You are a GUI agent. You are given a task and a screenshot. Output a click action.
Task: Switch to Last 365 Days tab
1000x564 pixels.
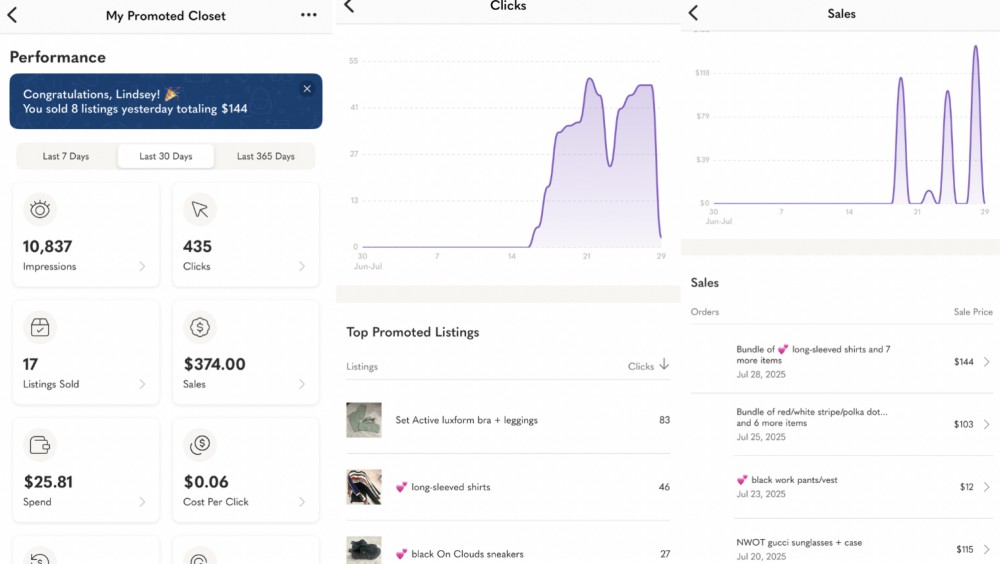click(x=265, y=156)
